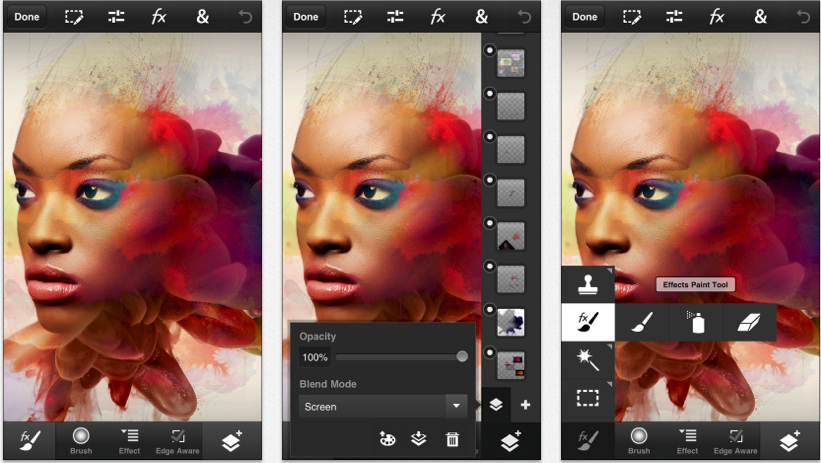Click the merge layers icon beside trash
Screen dimensions: 821x463
[420, 438]
